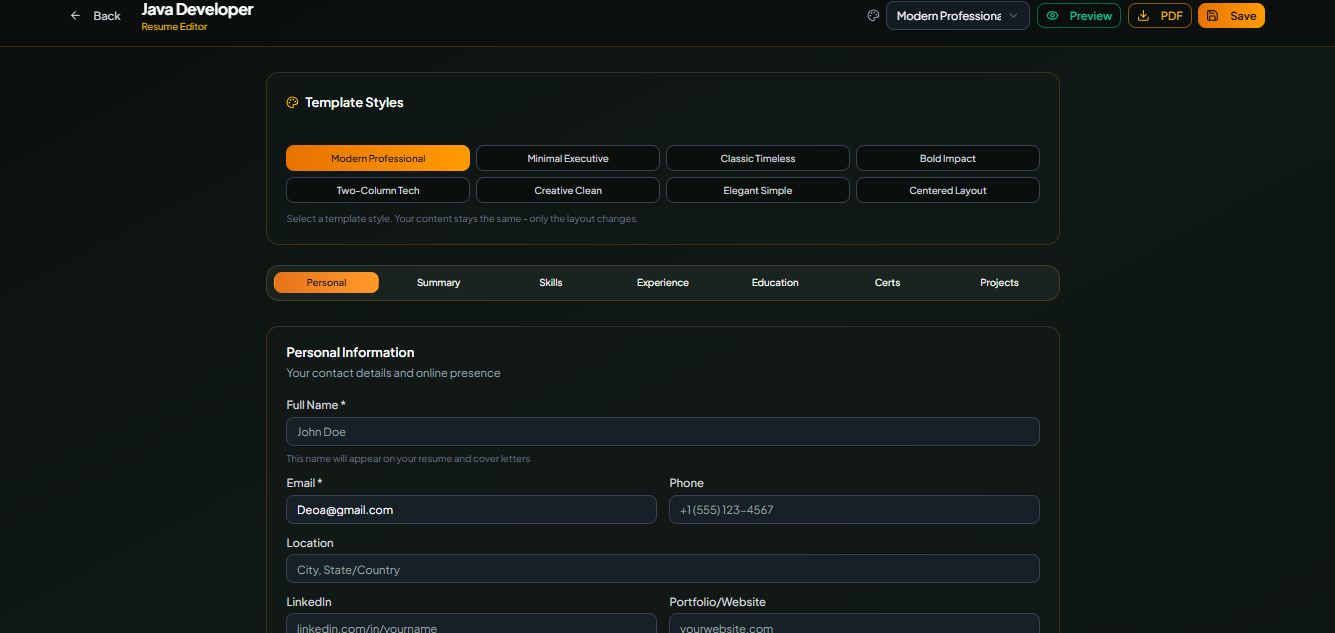Switch to the Personal tab
The image size is (1335, 633).
pyautogui.click(x=326, y=283)
